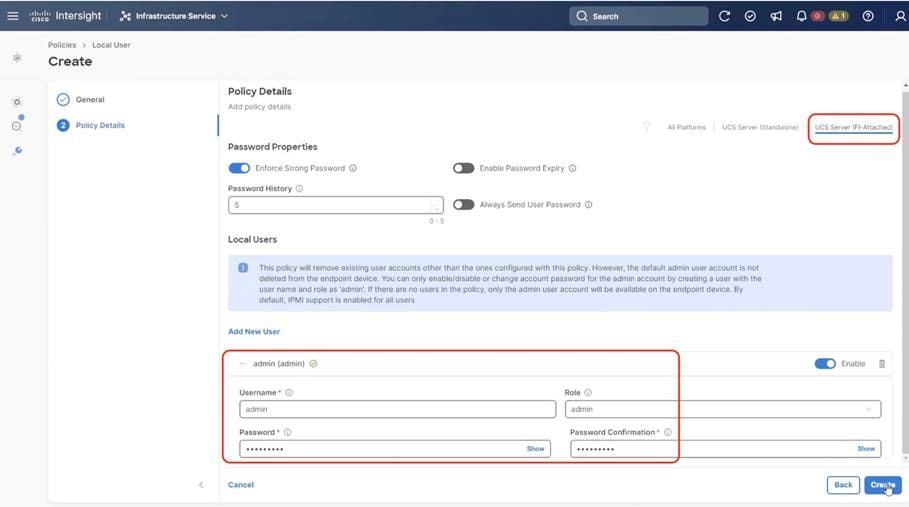Image resolution: width=909 pixels, height=507 pixels.
Task: Click the red critical alarms badge
Action: pyautogui.click(x=817, y=16)
